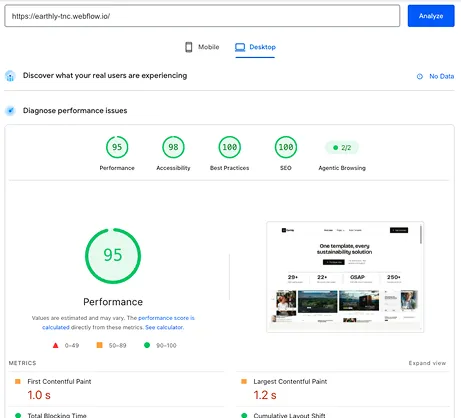
Task: Click the real users experience icon
Action: click(x=10, y=76)
